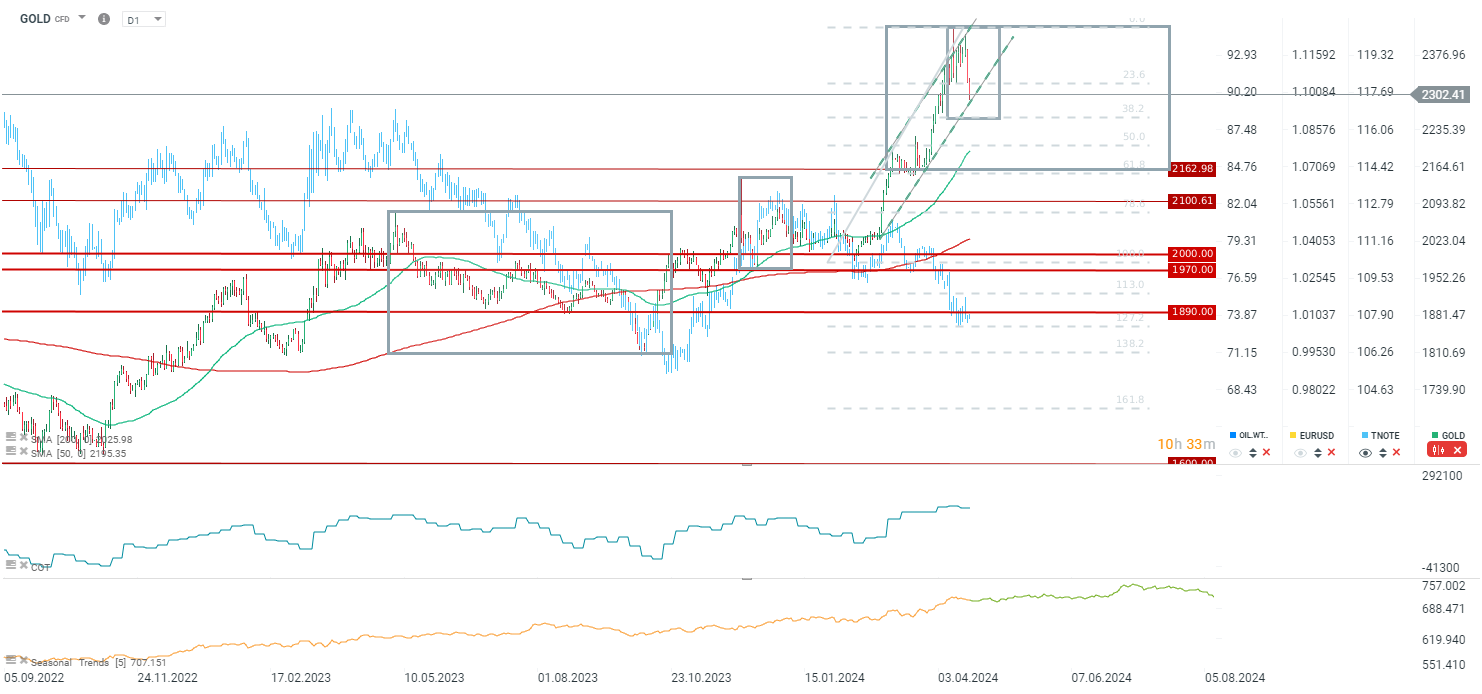Click the OIL.WTI blue color swatch
The height and width of the screenshot is (694, 1482).
click(x=1233, y=435)
